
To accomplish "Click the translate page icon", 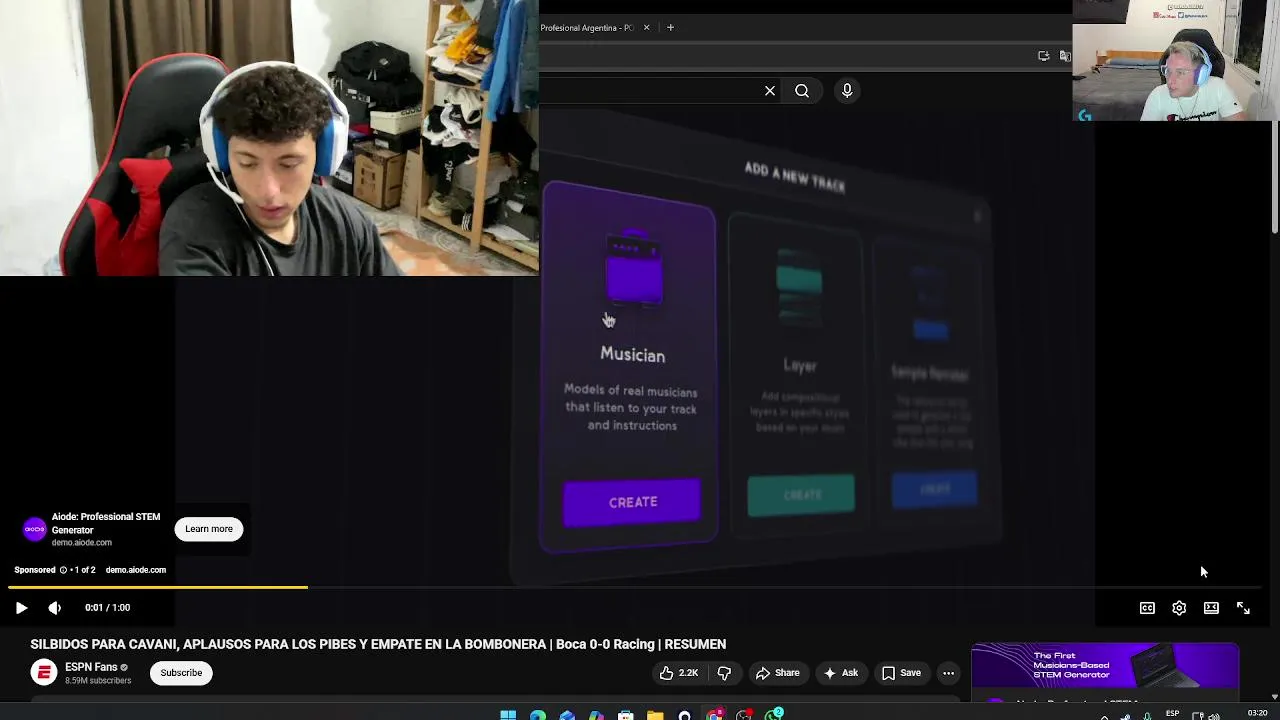I will coord(1065,56).
